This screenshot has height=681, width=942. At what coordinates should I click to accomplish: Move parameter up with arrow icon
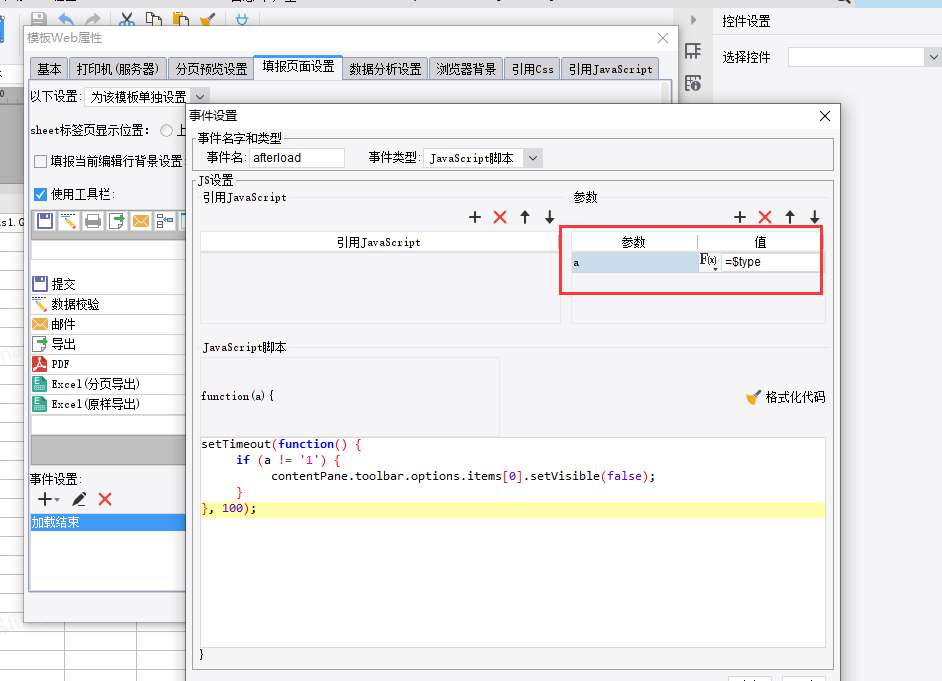pos(790,217)
